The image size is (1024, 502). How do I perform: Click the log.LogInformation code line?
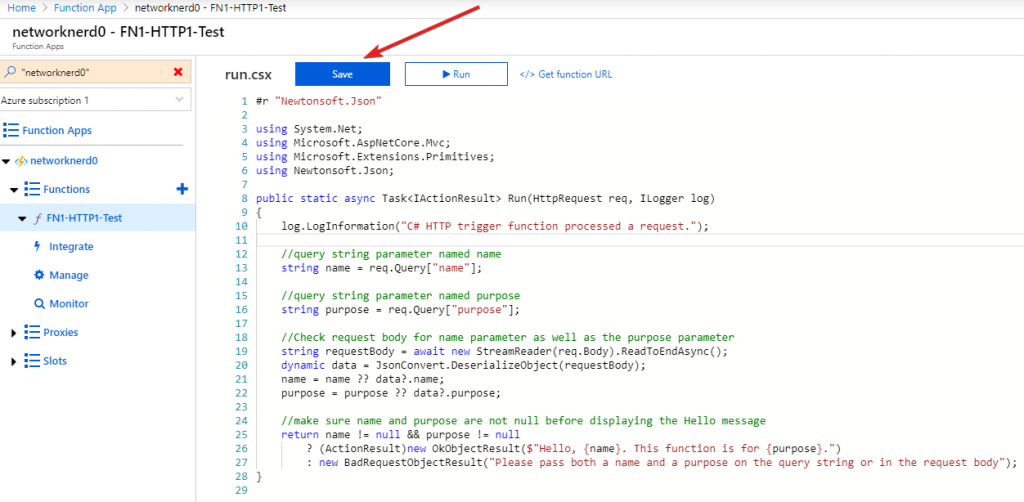click(495, 227)
